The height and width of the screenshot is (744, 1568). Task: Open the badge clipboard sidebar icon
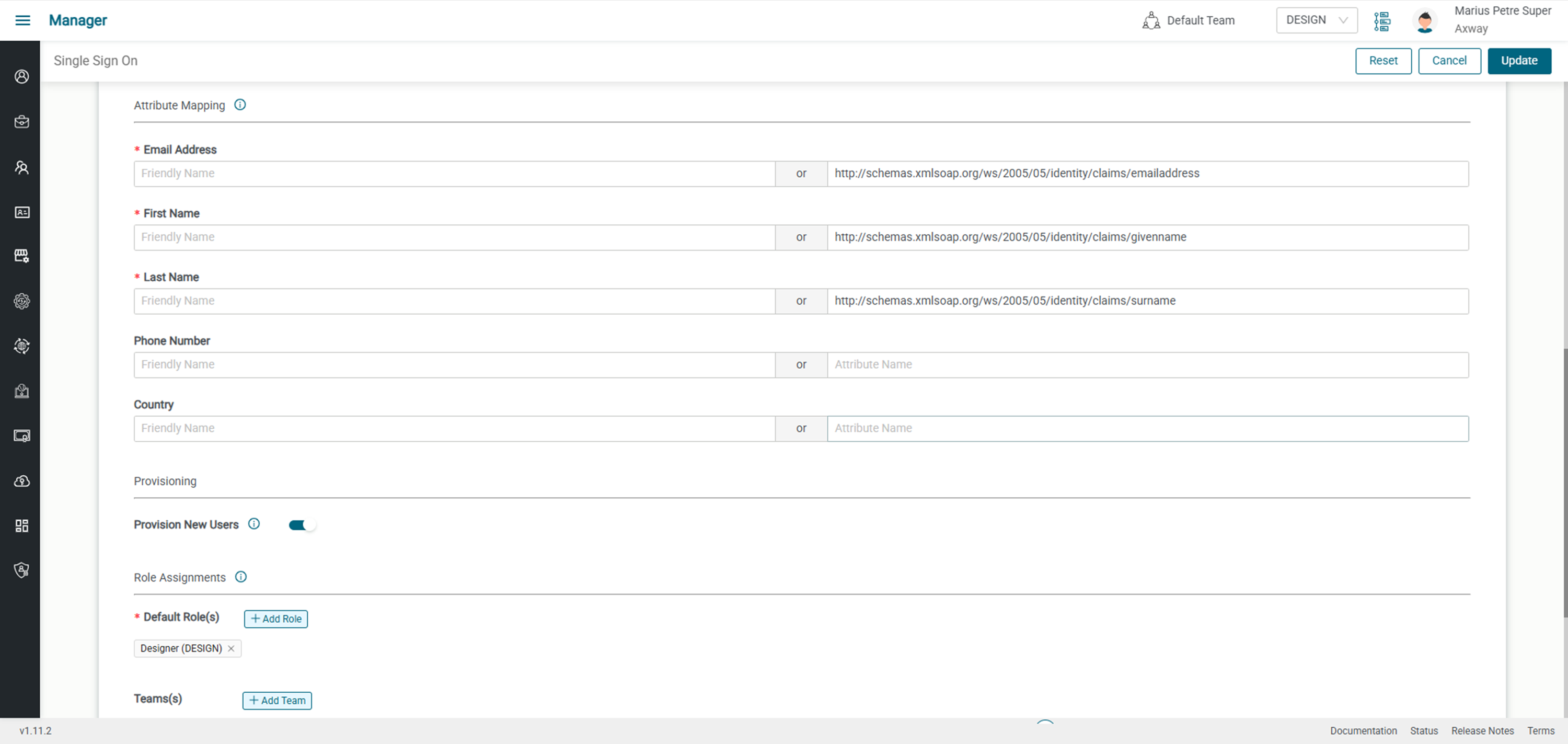tap(22, 391)
